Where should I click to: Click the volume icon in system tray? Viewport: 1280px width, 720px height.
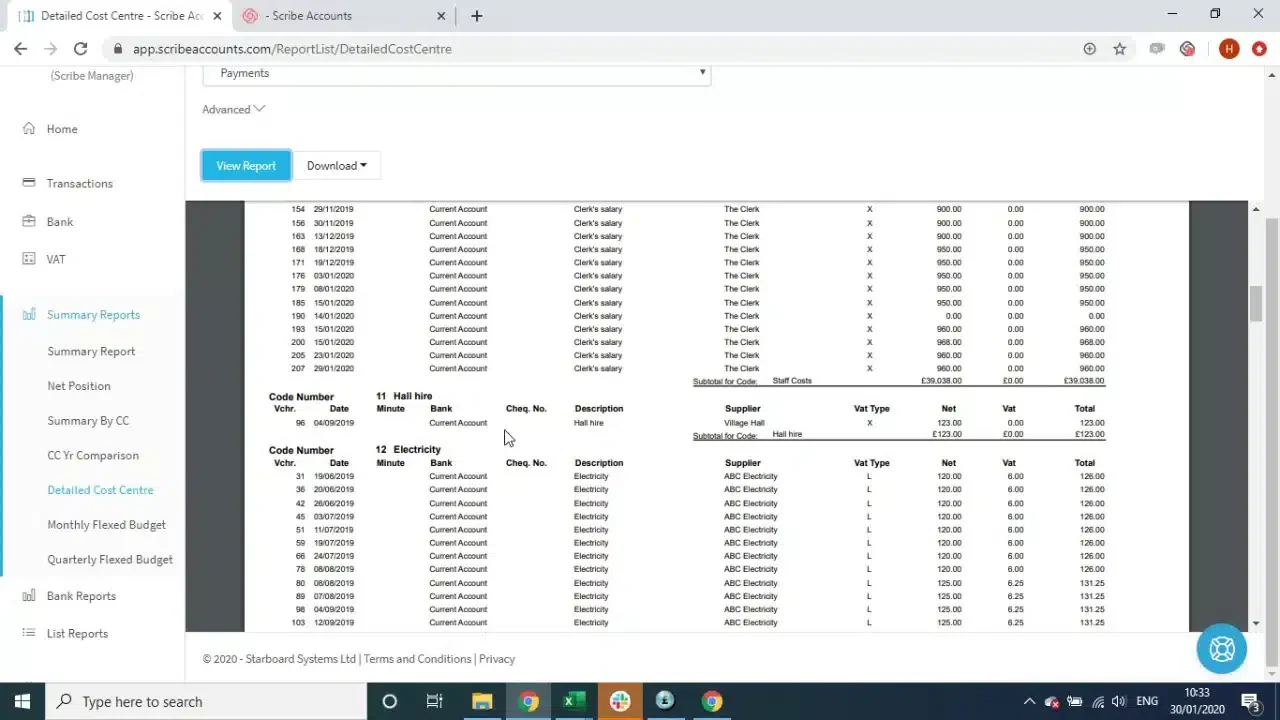(1119, 701)
